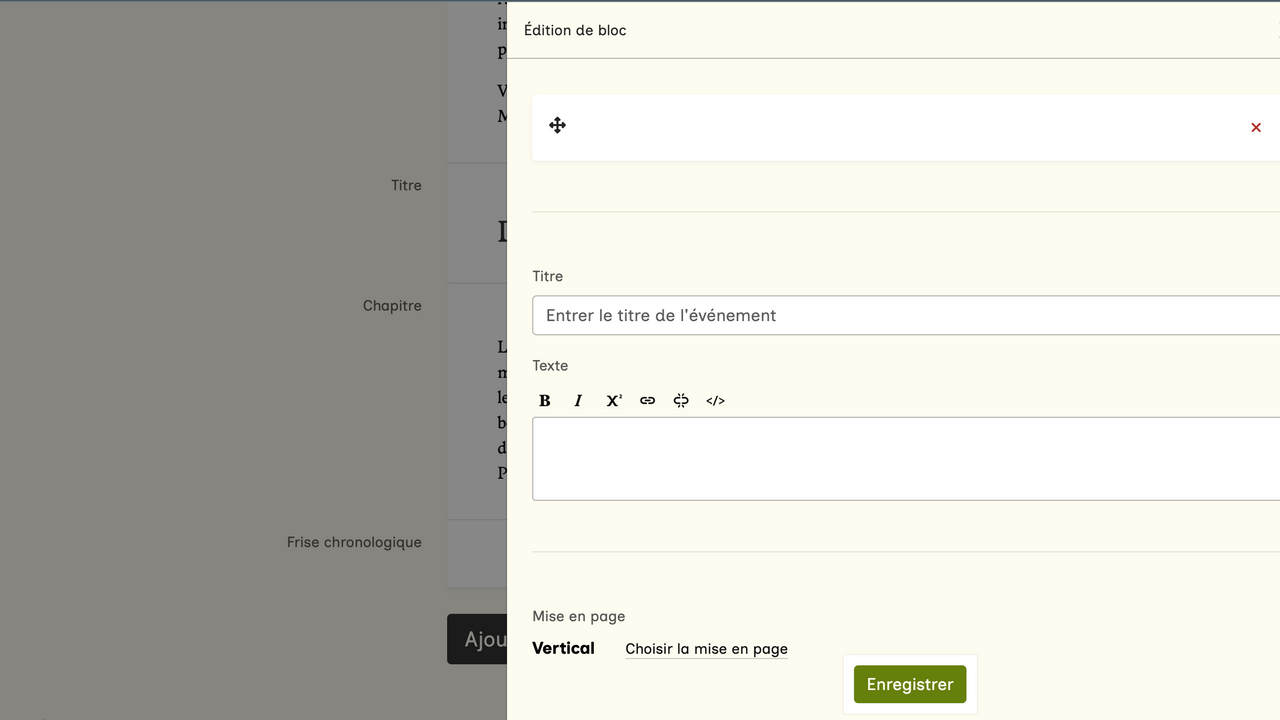Image resolution: width=1280 pixels, height=720 pixels.
Task: Select the Chapitre block label
Action: click(x=392, y=306)
